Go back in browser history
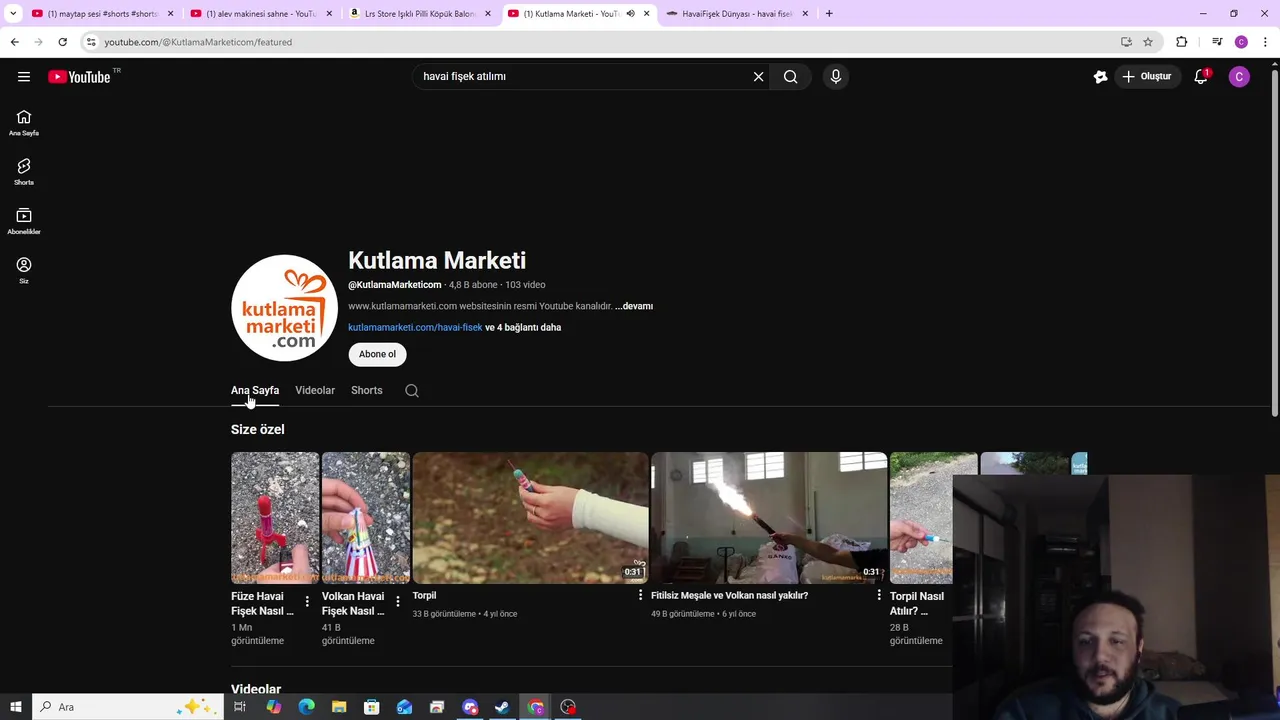Image resolution: width=1280 pixels, height=720 pixels. pyautogui.click(x=14, y=42)
